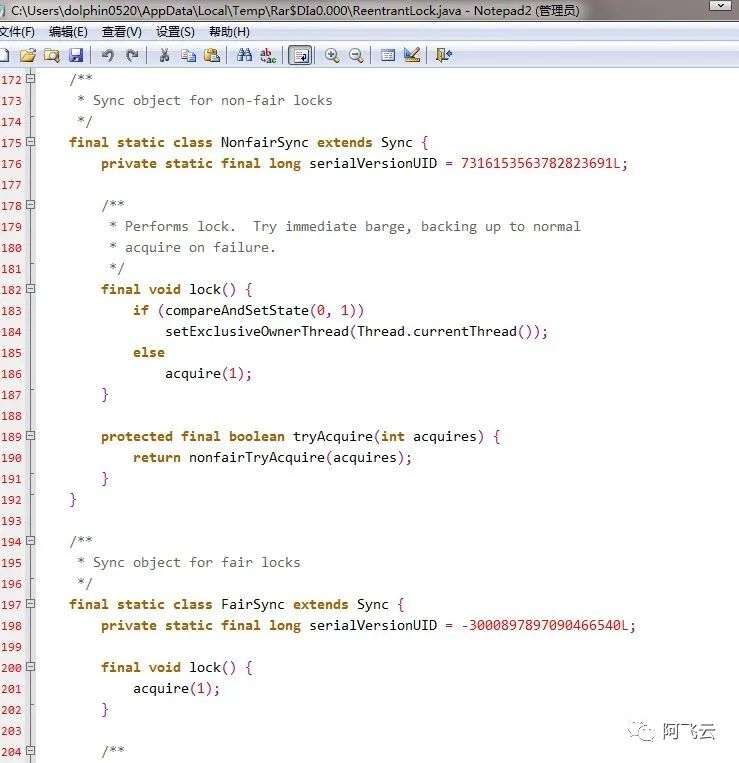Click setExclusiveOwnerThread call on line 184
Viewport: 739px width, 763px height.
(356, 332)
